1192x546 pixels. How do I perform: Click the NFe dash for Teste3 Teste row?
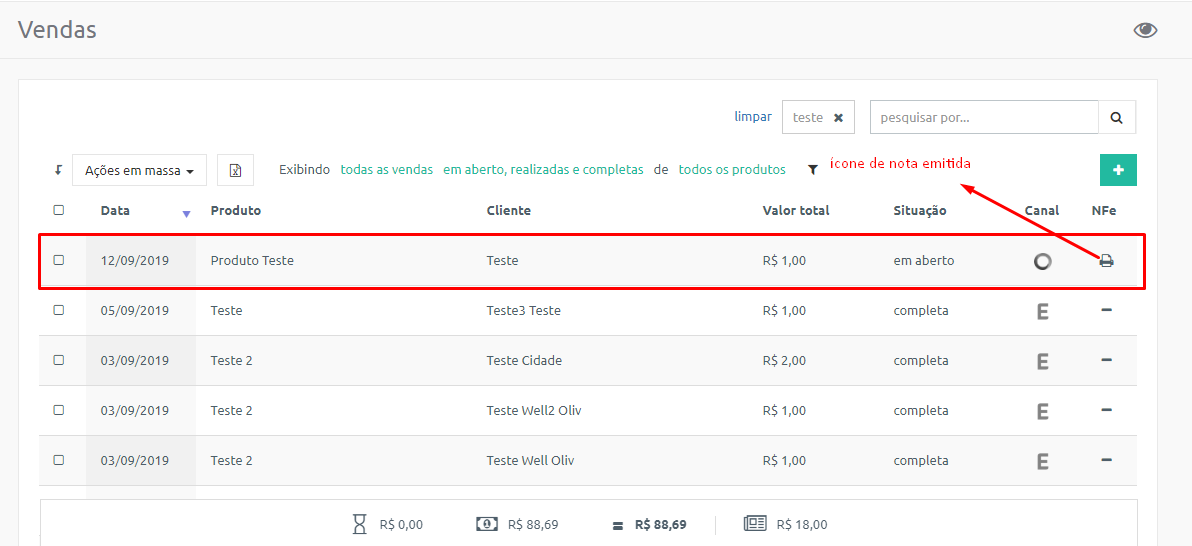(1107, 310)
